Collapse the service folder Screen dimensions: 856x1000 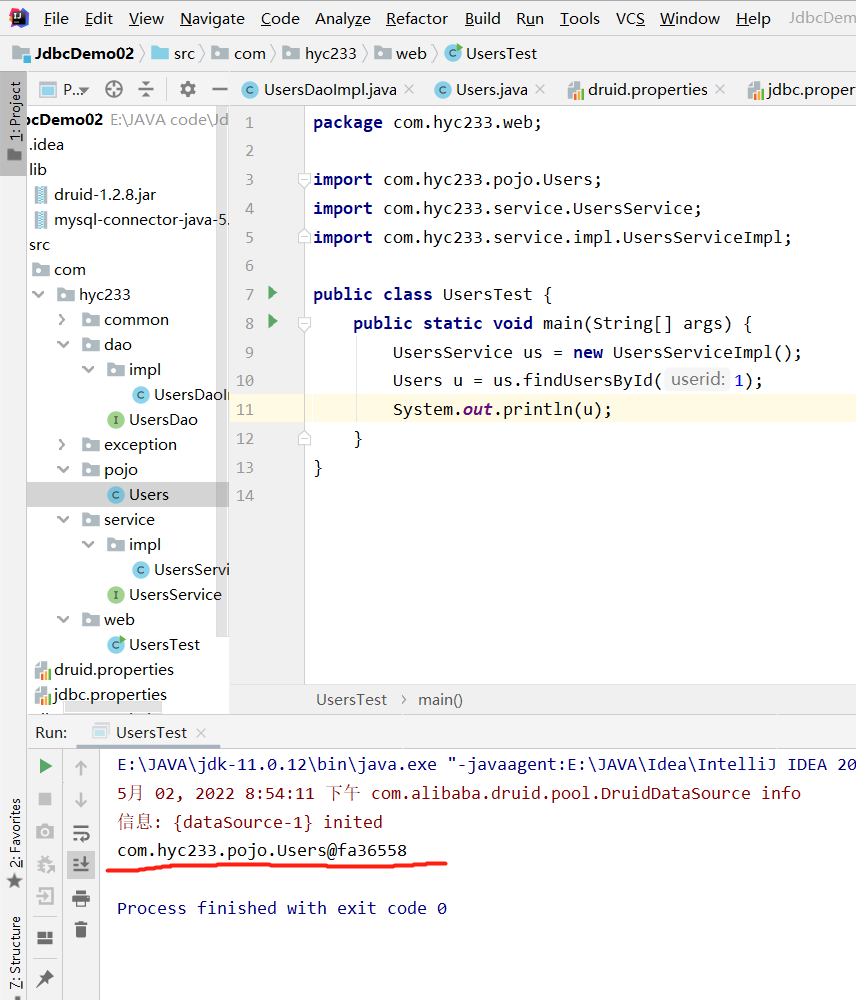(63, 519)
